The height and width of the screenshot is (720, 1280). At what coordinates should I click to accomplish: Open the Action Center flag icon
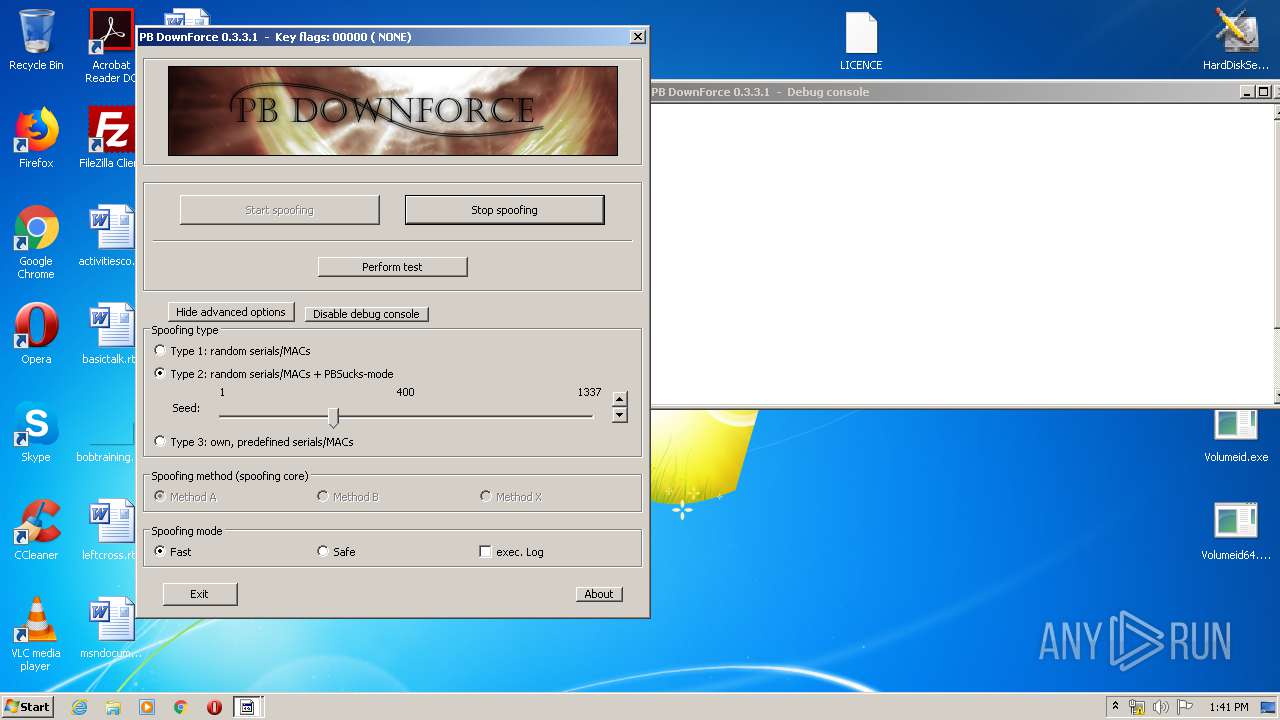coord(1183,707)
